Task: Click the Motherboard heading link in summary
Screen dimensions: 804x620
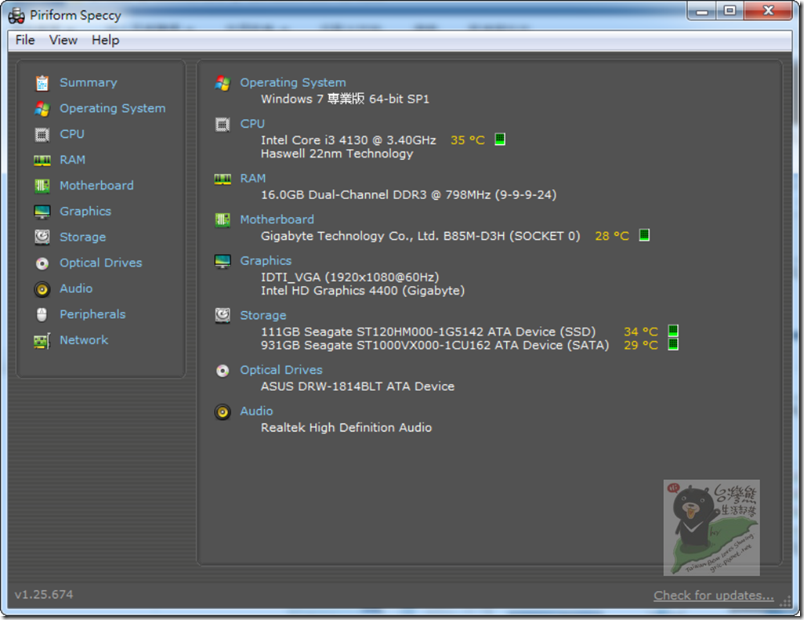Action: (277, 219)
